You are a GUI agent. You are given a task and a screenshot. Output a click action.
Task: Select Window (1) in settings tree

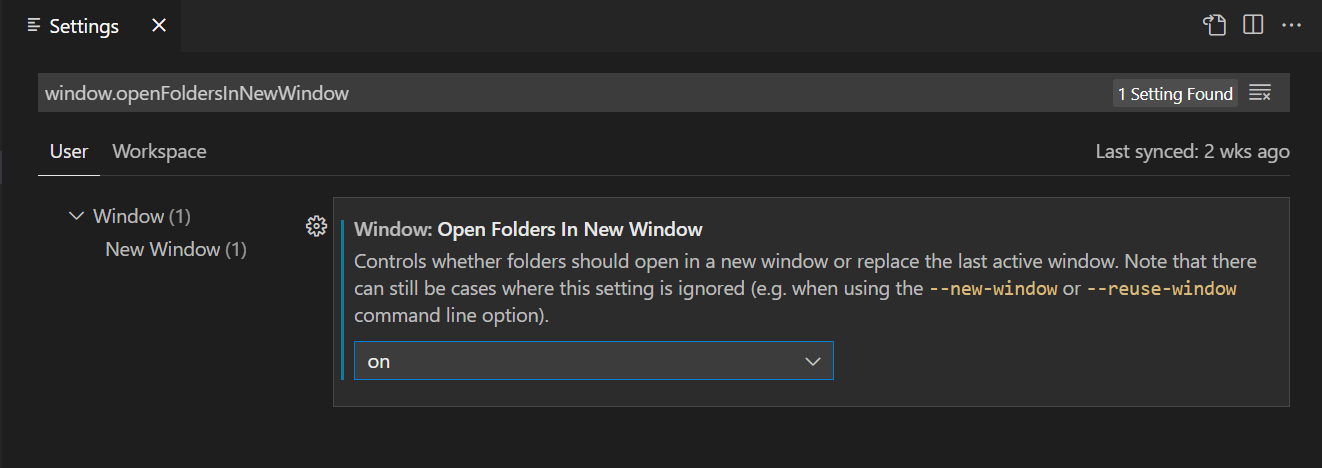pos(142,216)
